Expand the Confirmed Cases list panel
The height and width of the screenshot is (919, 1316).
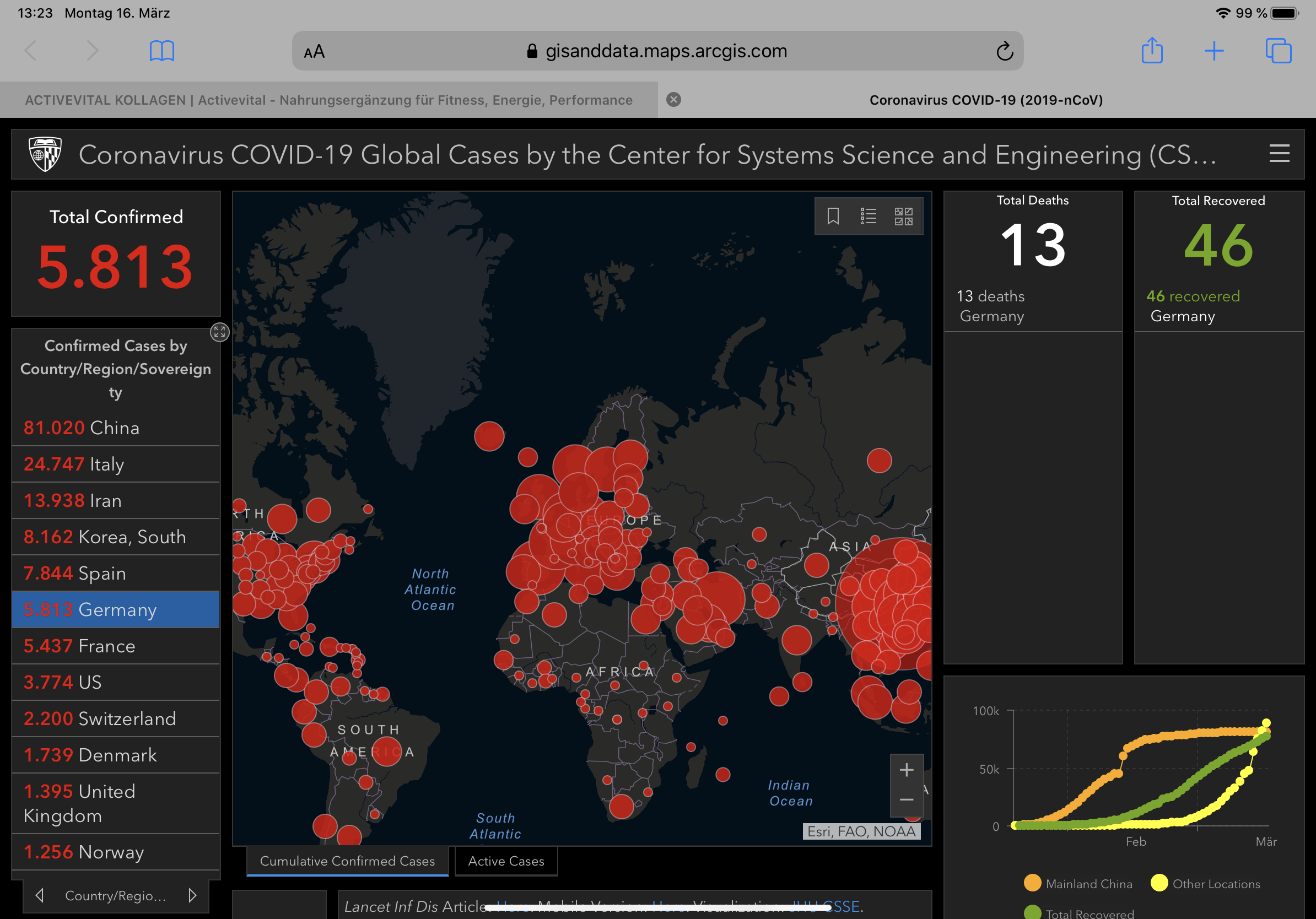219,332
